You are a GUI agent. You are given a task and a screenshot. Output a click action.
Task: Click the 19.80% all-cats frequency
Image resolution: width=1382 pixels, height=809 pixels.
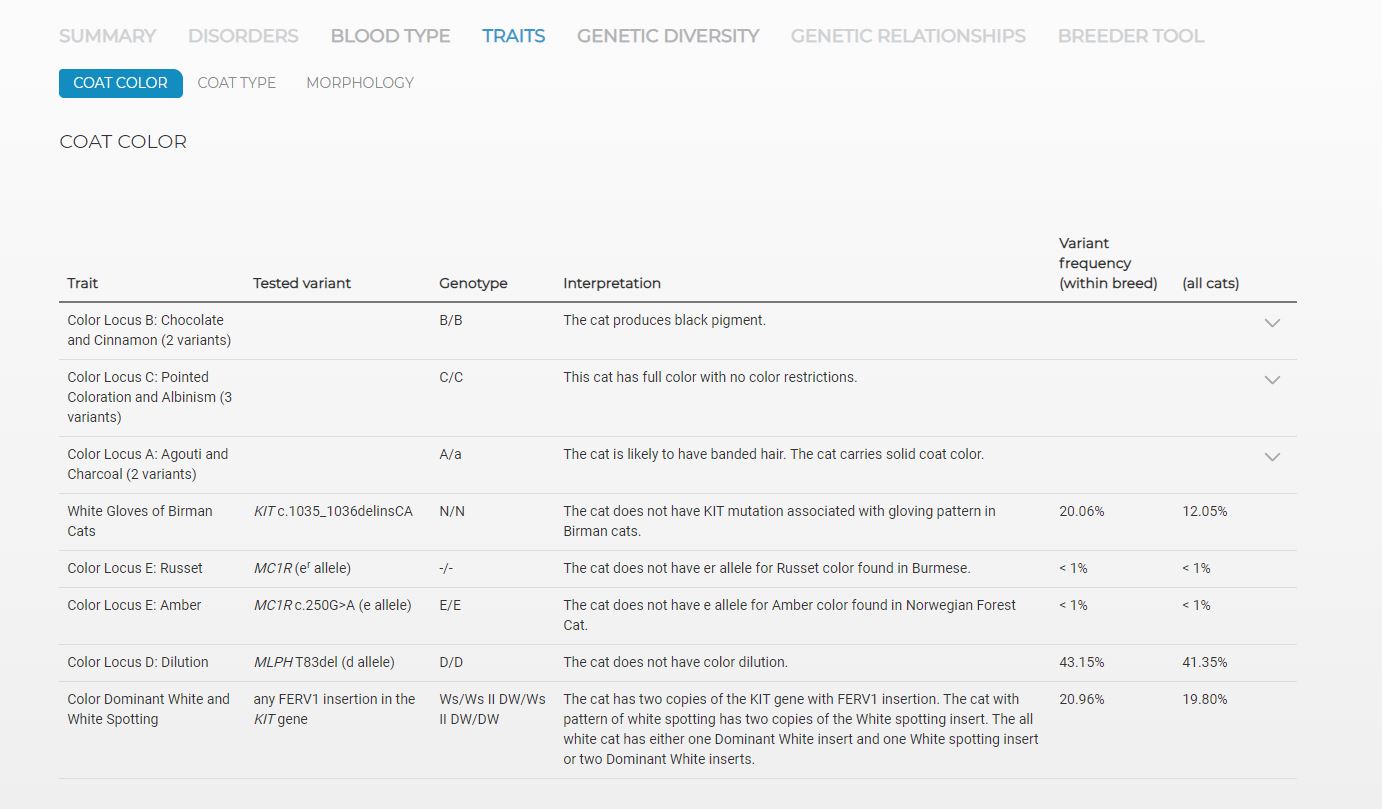pyautogui.click(x=1205, y=699)
